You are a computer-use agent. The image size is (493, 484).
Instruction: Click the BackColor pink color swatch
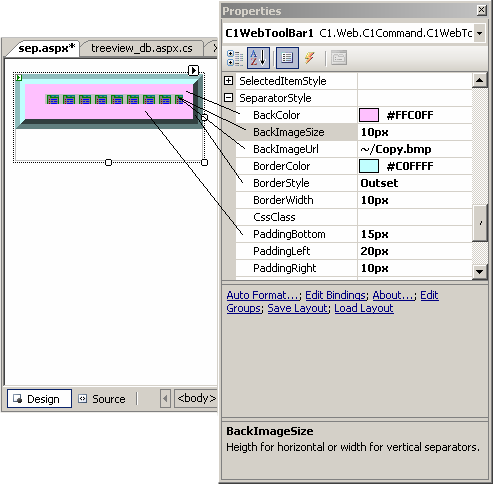pos(369,115)
